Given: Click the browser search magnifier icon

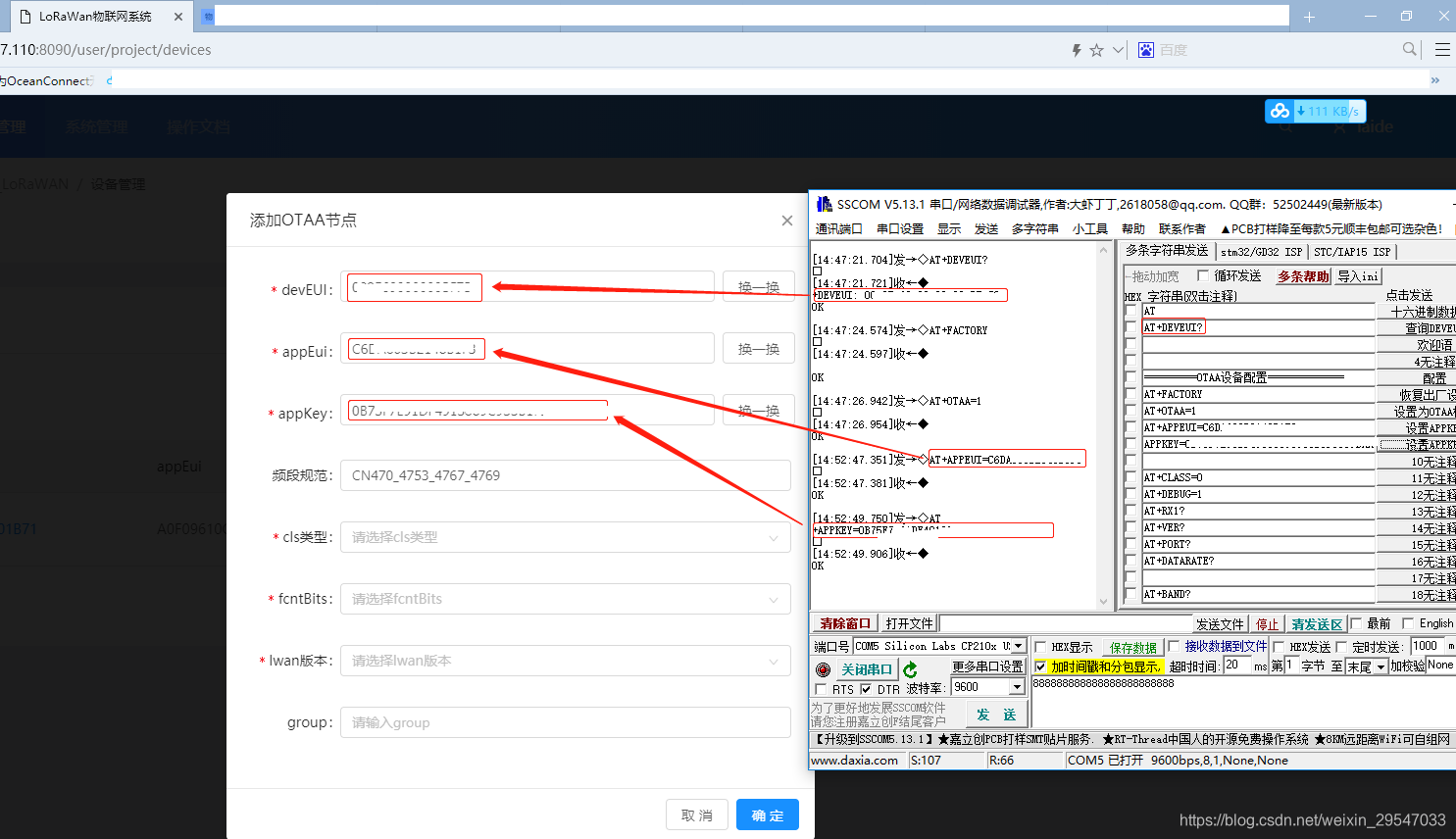Looking at the screenshot, I should pyautogui.click(x=1409, y=49).
